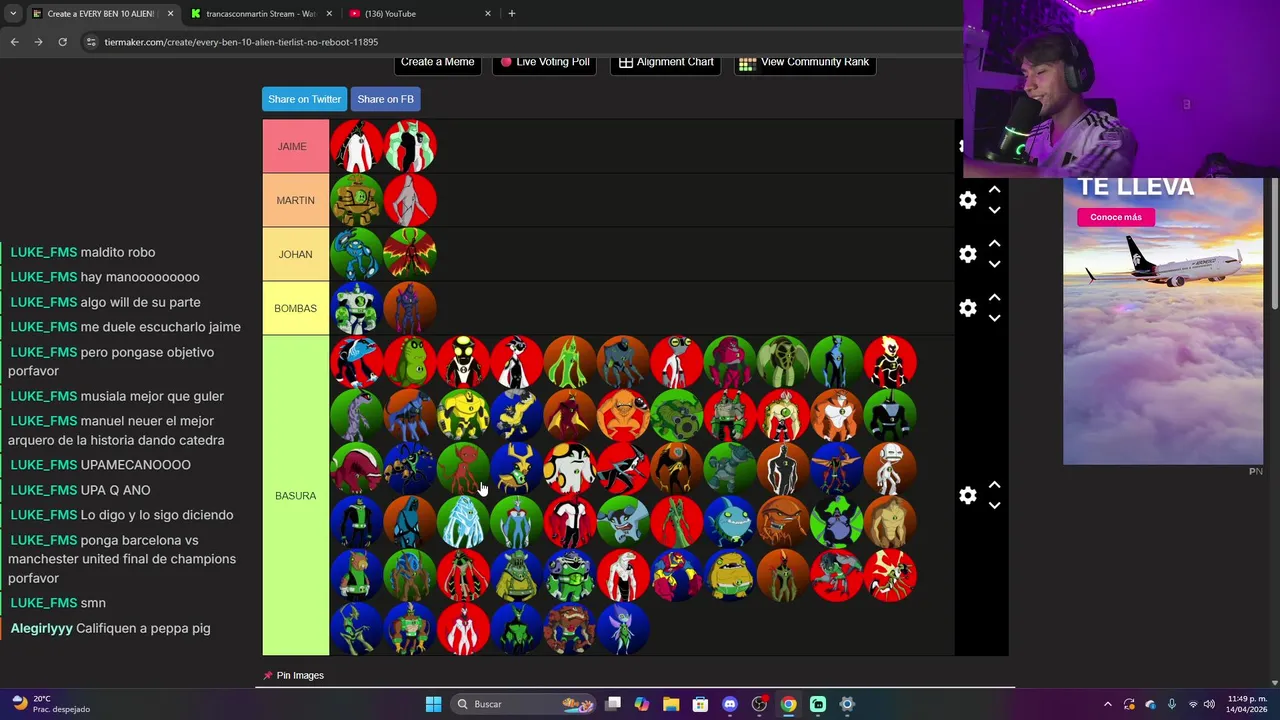The height and width of the screenshot is (720, 1280).
Task: Close the trancasconmartin Stream tab
Action: 329,14
